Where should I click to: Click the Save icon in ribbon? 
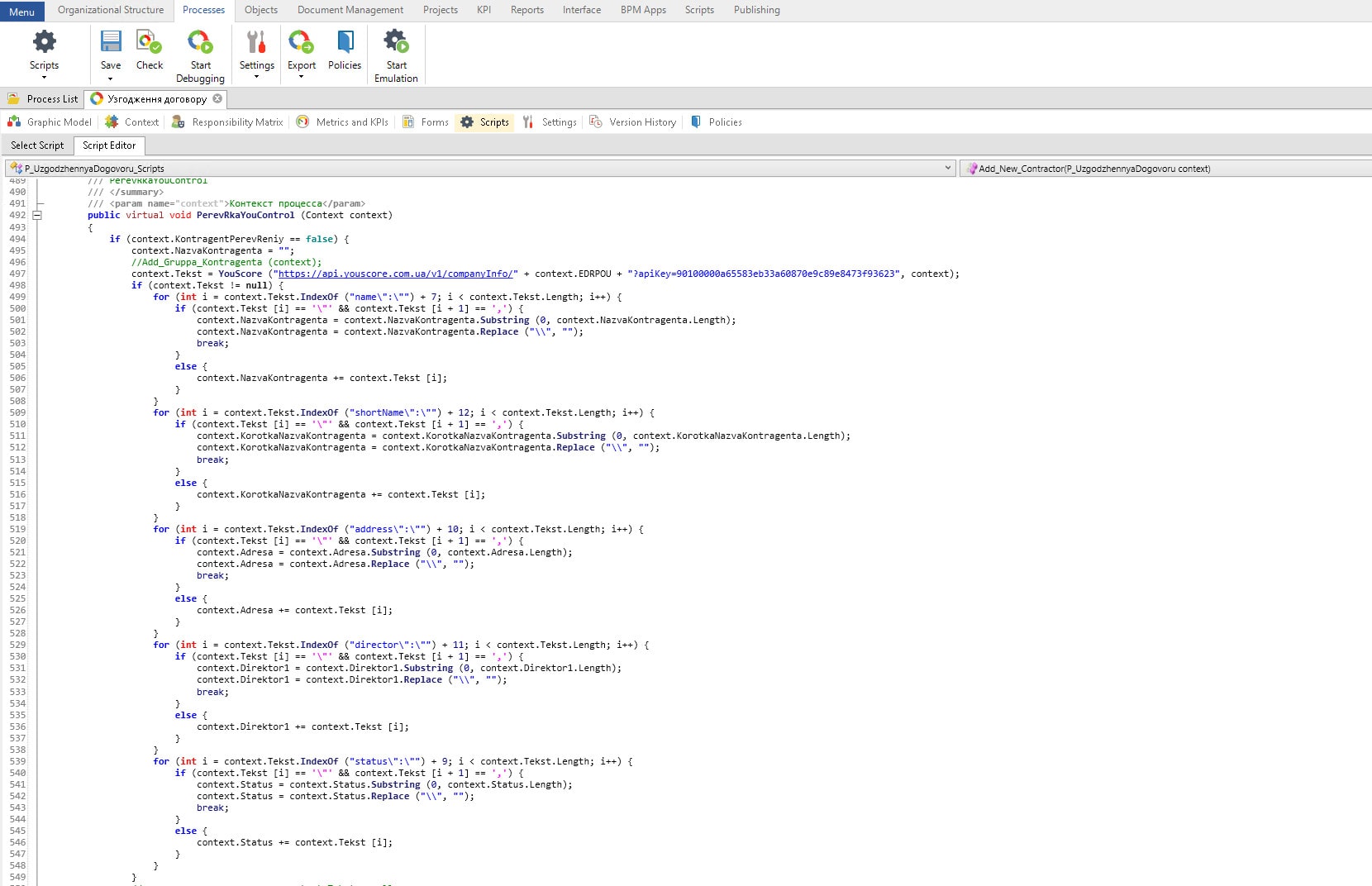tap(110, 42)
